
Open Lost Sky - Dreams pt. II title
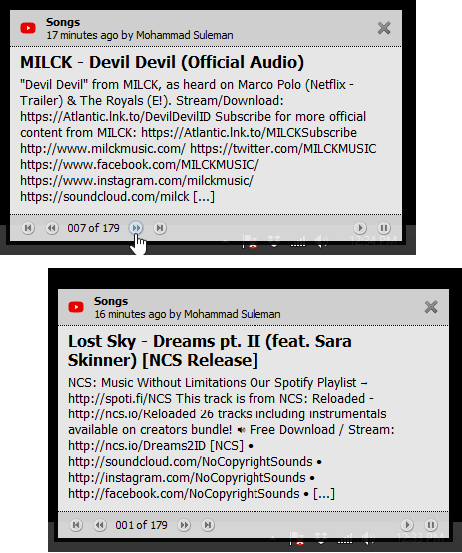tap(210, 351)
